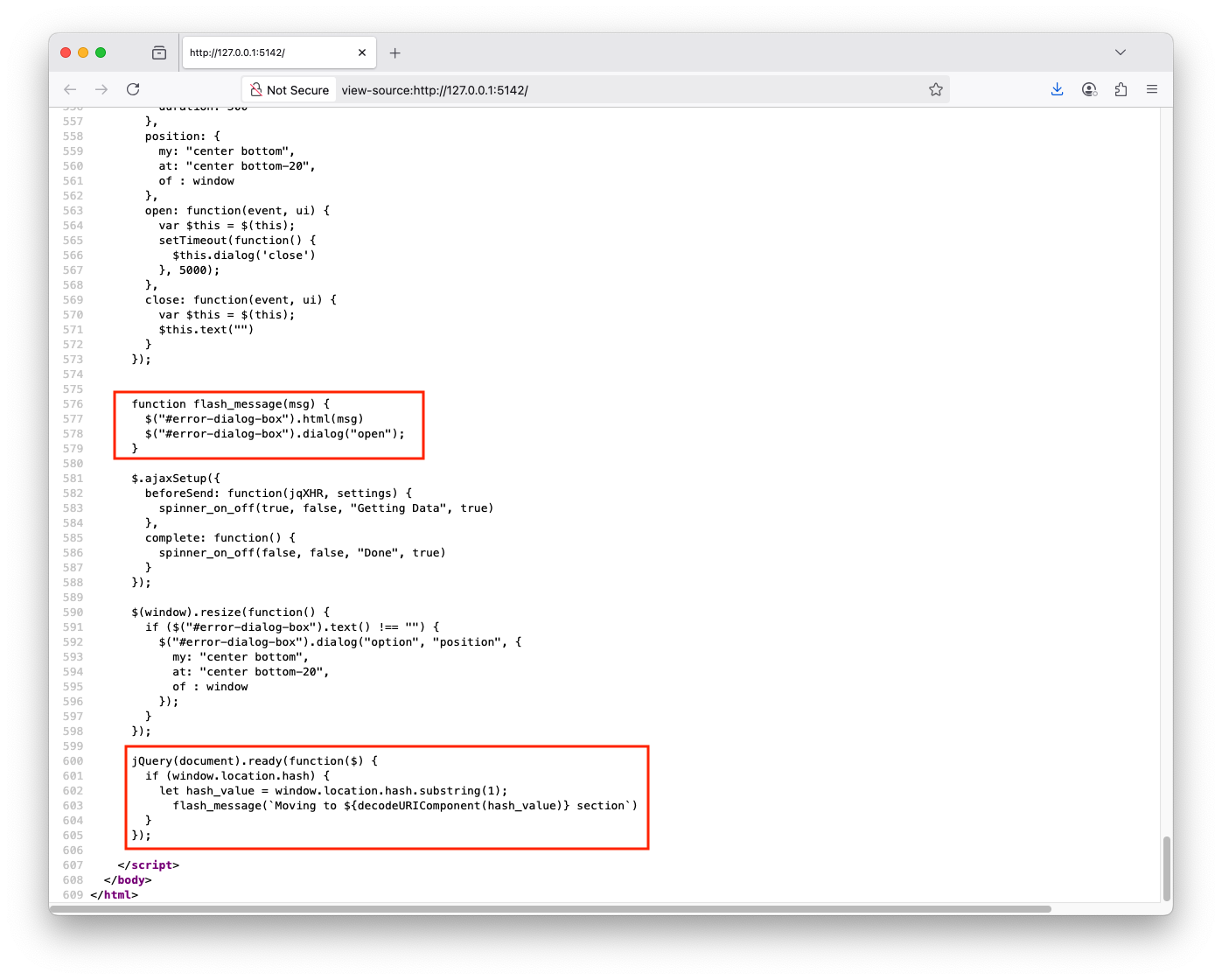Click the spinner_on_off "Getting Data" line
1222x980 pixels.
point(326,508)
